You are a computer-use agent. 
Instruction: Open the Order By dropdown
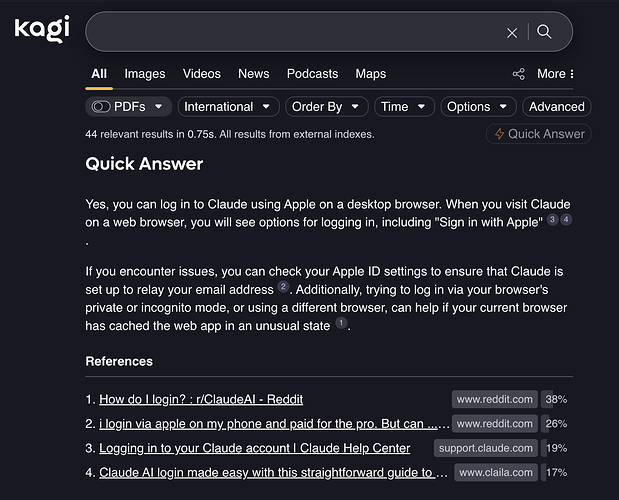coord(325,107)
